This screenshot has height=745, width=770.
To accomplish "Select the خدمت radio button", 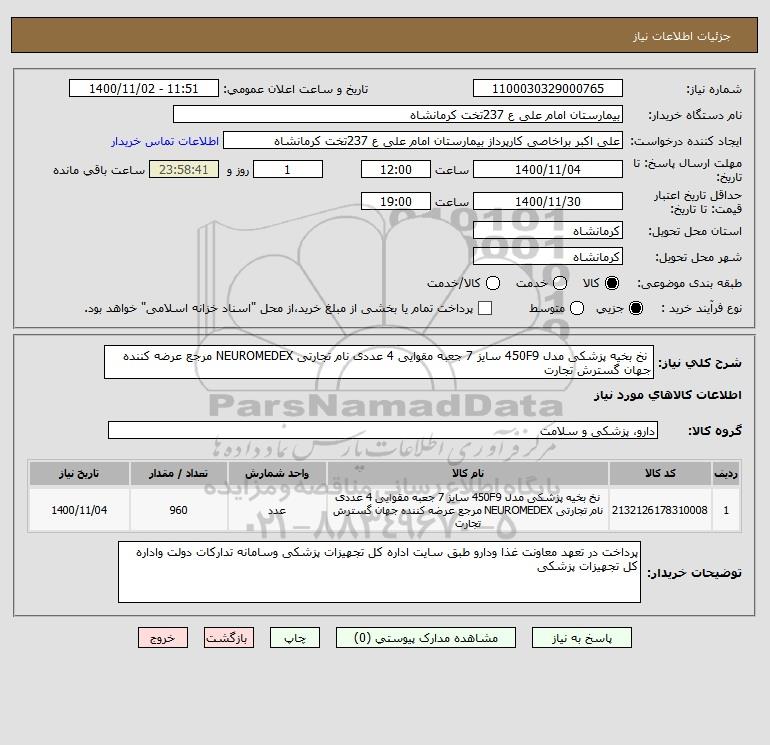I will tap(560, 283).
